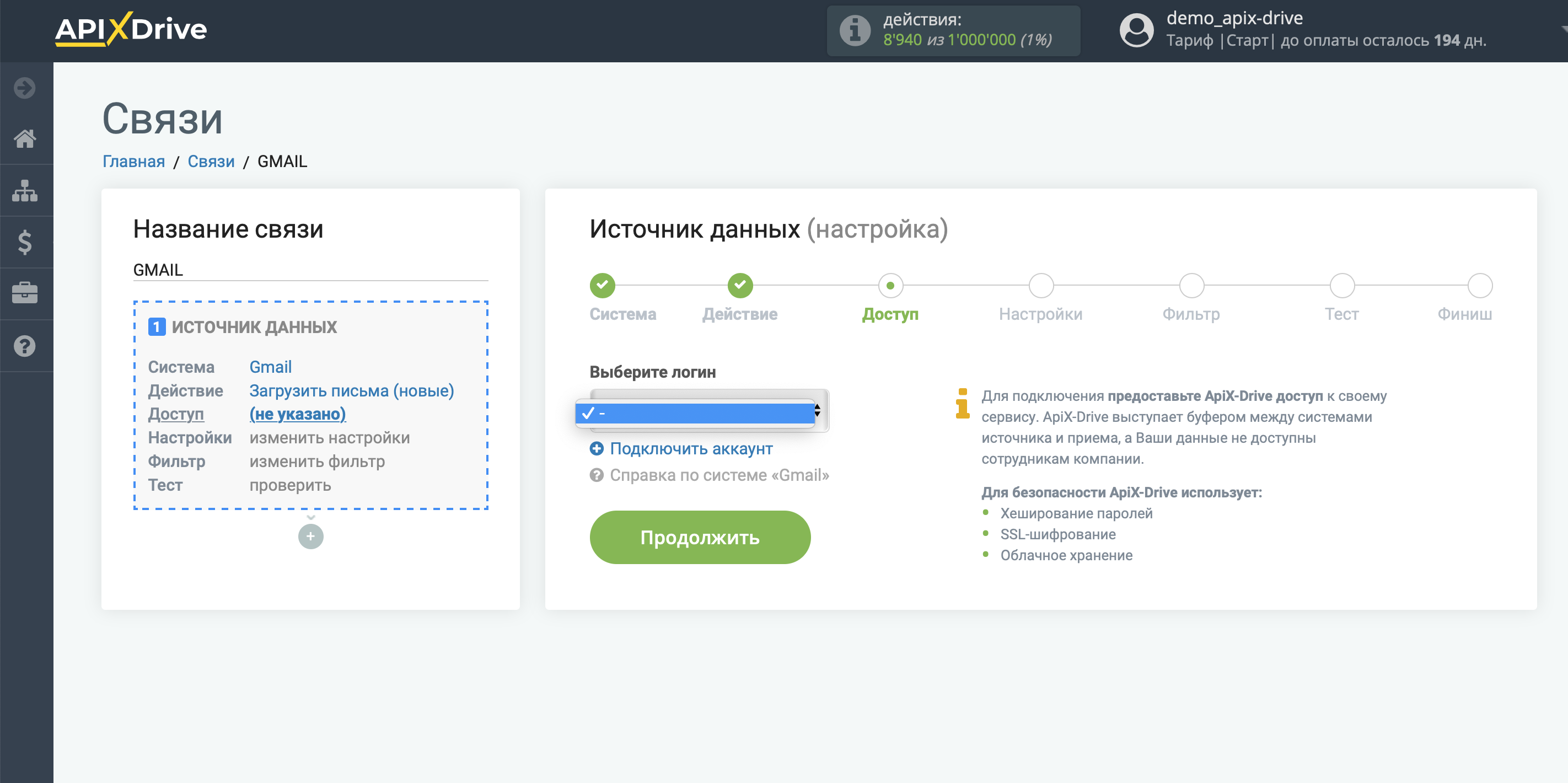Click the Подключить аккаунт link

pos(691,449)
